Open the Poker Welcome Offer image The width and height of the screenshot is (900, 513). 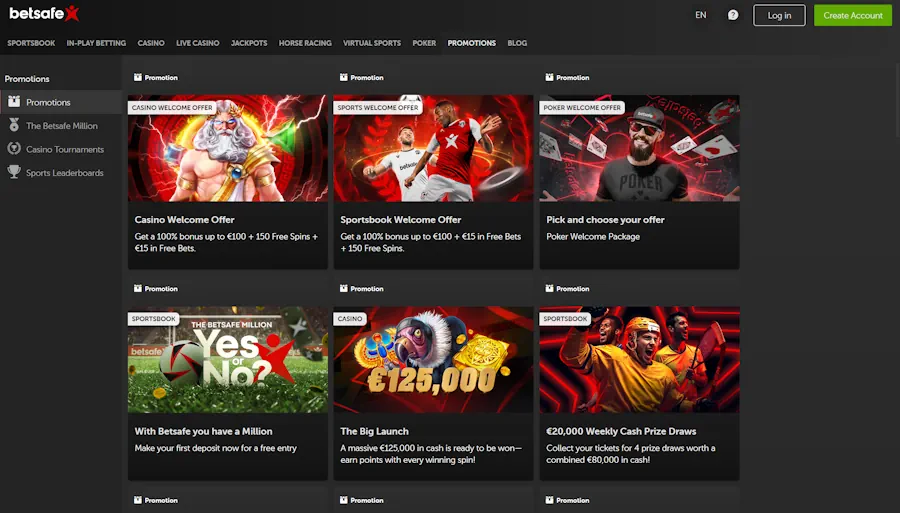tap(639, 148)
